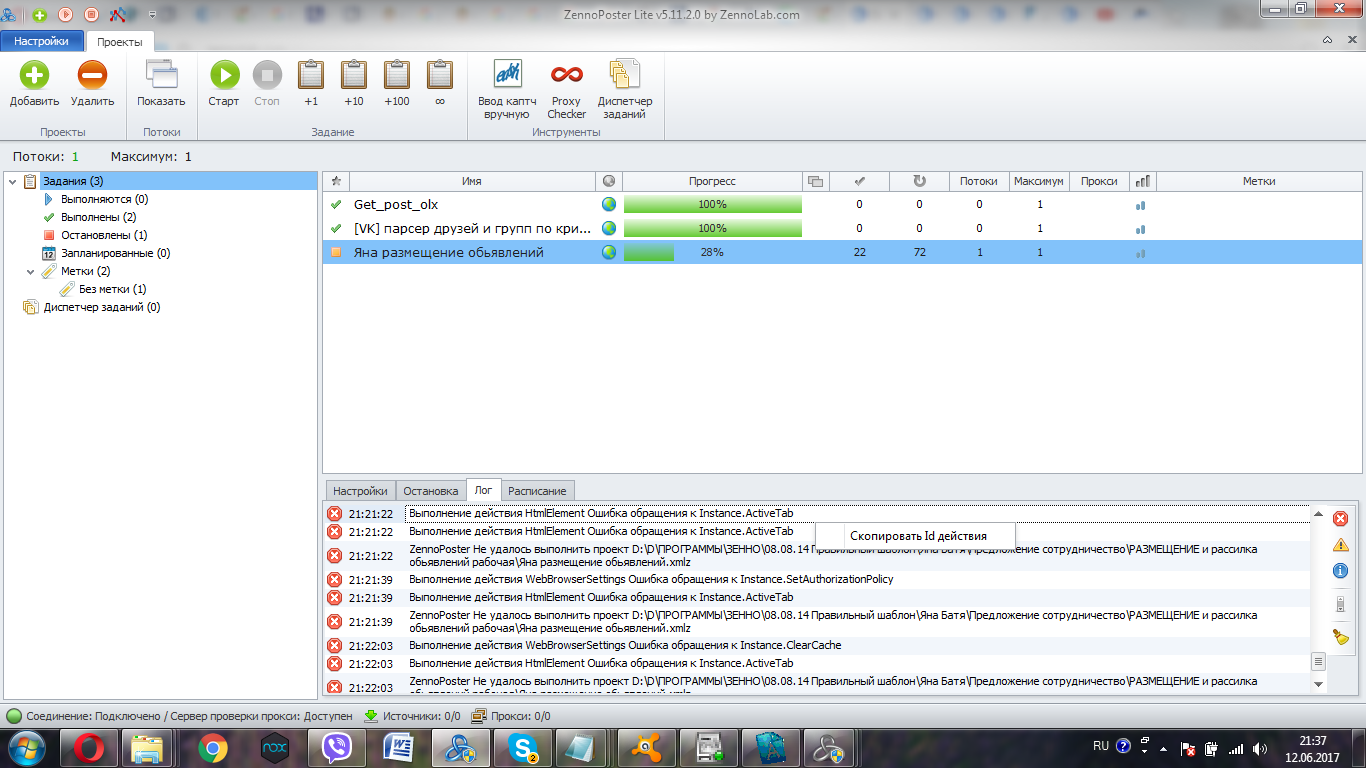Image resolution: width=1366 pixels, height=768 pixels.
Task: Toggle the error messages filter in the log
Action: point(1341,518)
